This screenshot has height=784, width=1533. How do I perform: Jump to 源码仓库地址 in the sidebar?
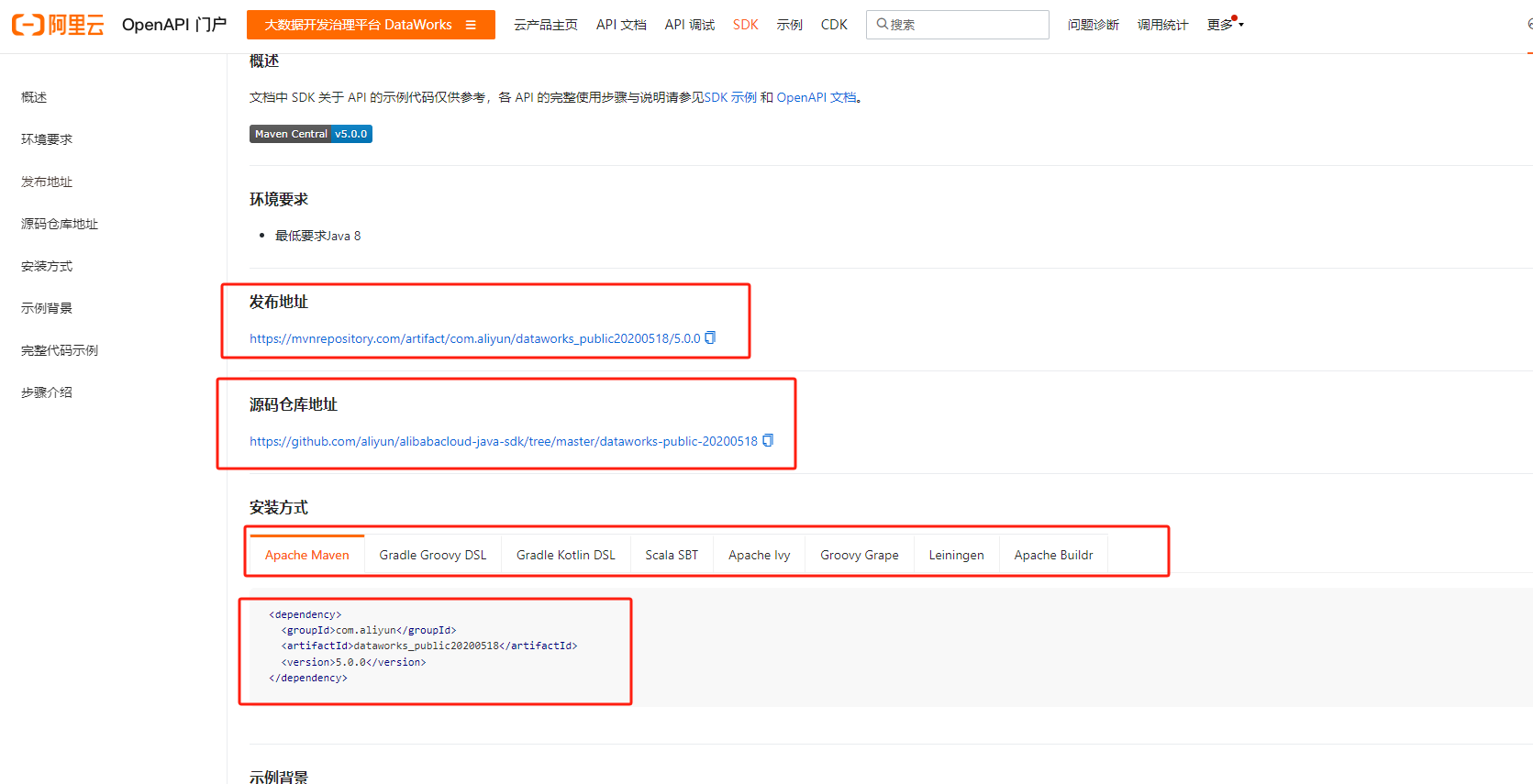click(x=60, y=224)
